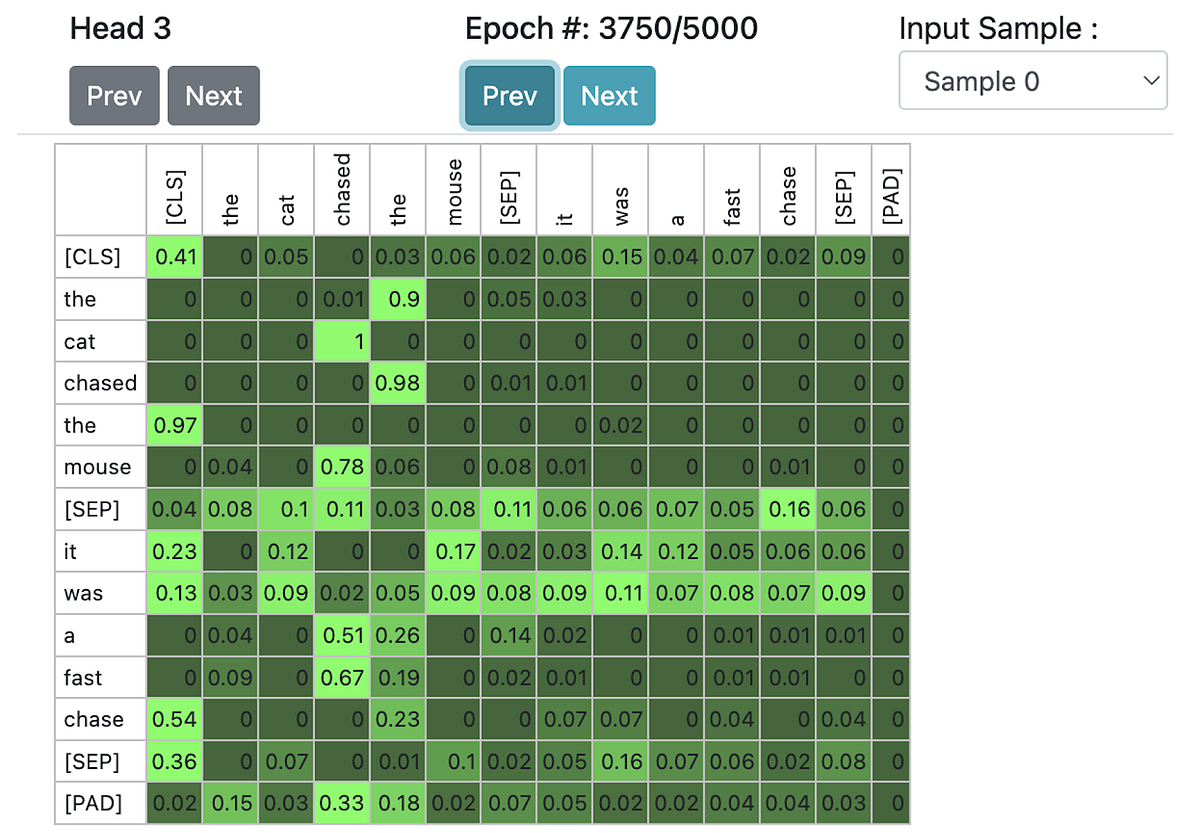Click the dropdown chevron beside Sample 0
Screen dimensions: 1200x833
pos(1150,81)
